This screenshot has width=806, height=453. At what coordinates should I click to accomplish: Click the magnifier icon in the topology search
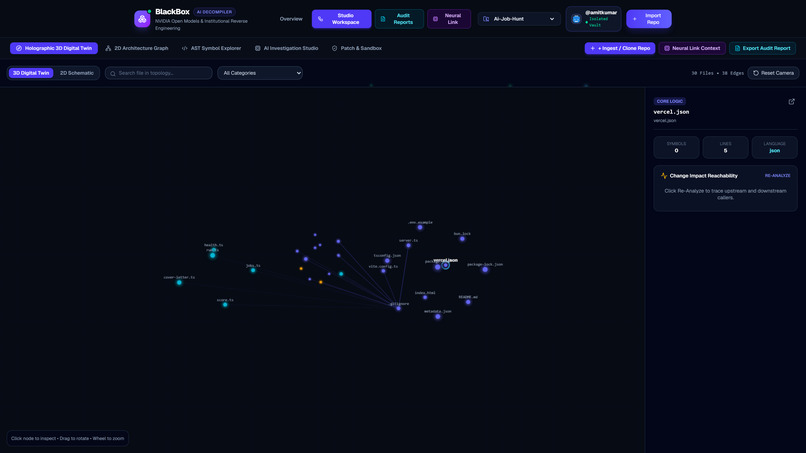(x=113, y=74)
